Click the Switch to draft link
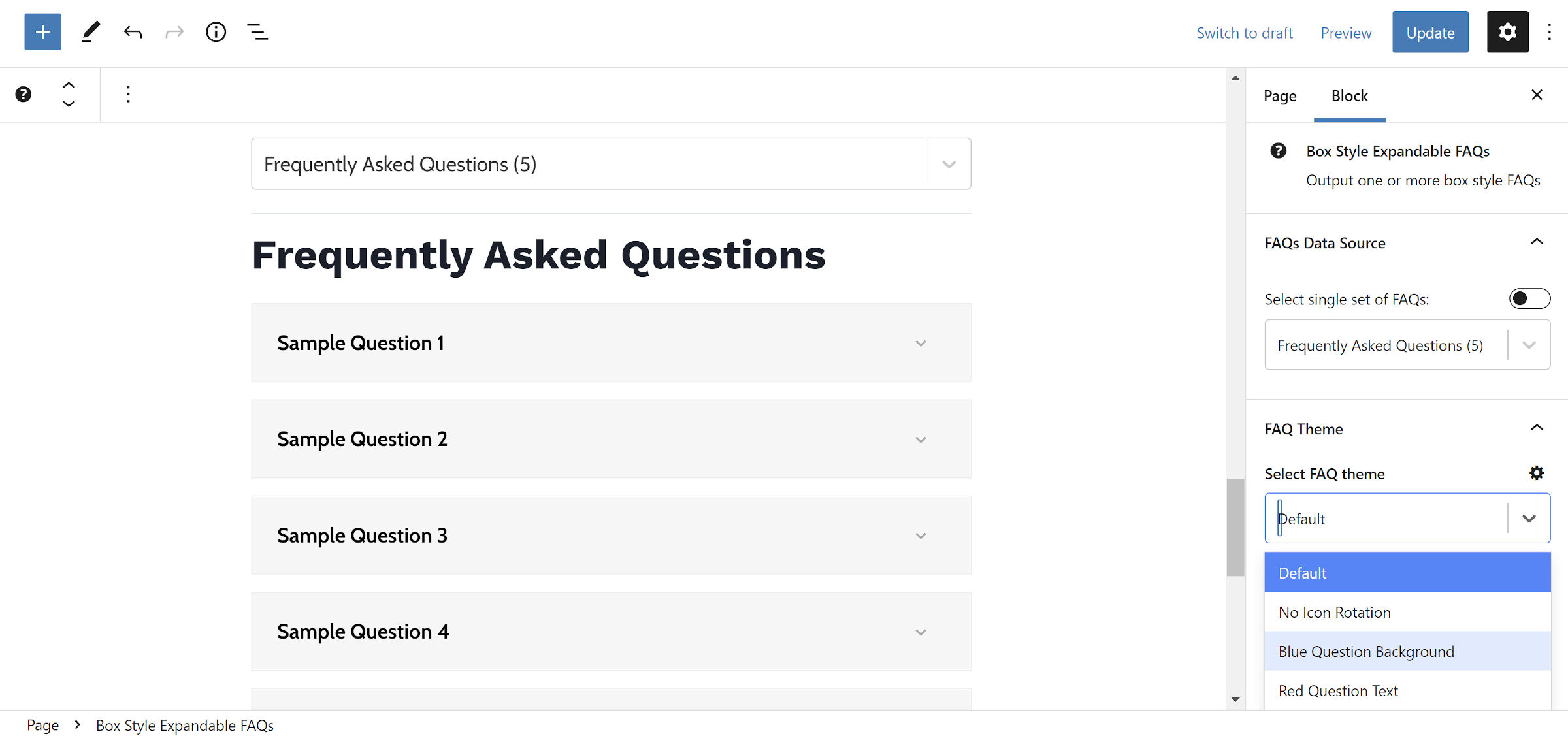Screen dimensions: 1568x736 point(1244,32)
